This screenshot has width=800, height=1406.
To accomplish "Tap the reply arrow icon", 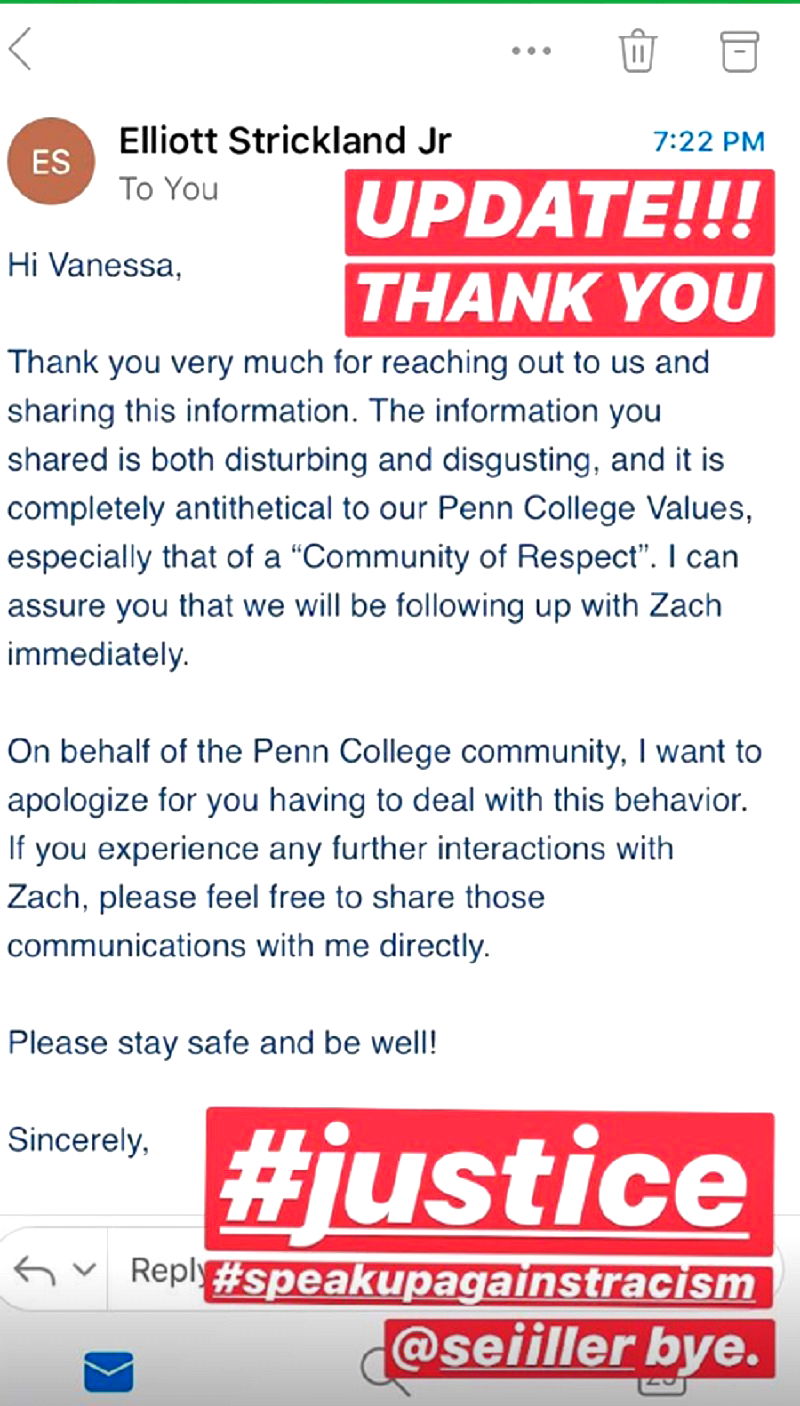I will pyautogui.click(x=35, y=1271).
